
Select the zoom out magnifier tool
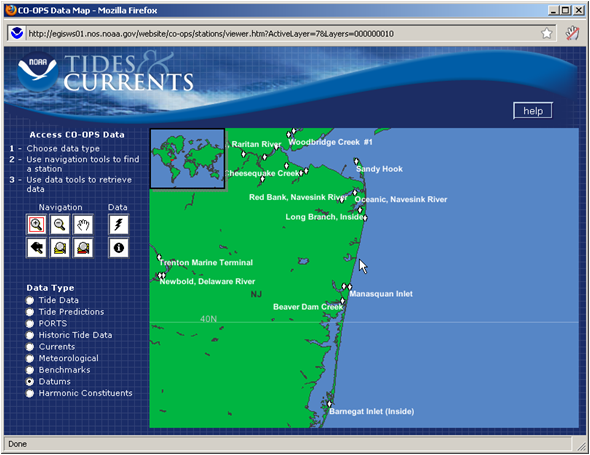pyautogui.click(x=59, y=225)
